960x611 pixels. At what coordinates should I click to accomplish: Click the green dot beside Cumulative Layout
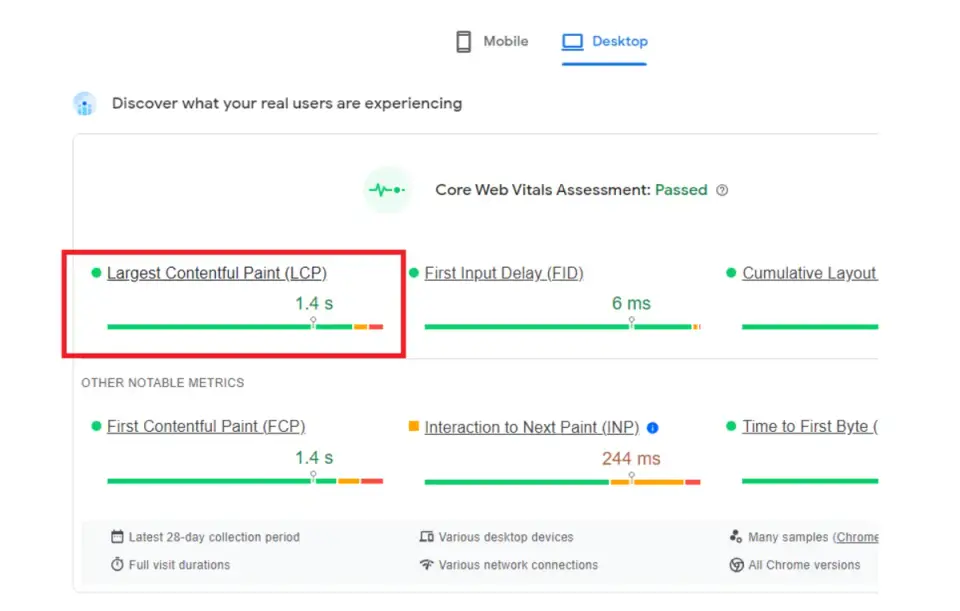pyautogui.click(x=731, y=272)
